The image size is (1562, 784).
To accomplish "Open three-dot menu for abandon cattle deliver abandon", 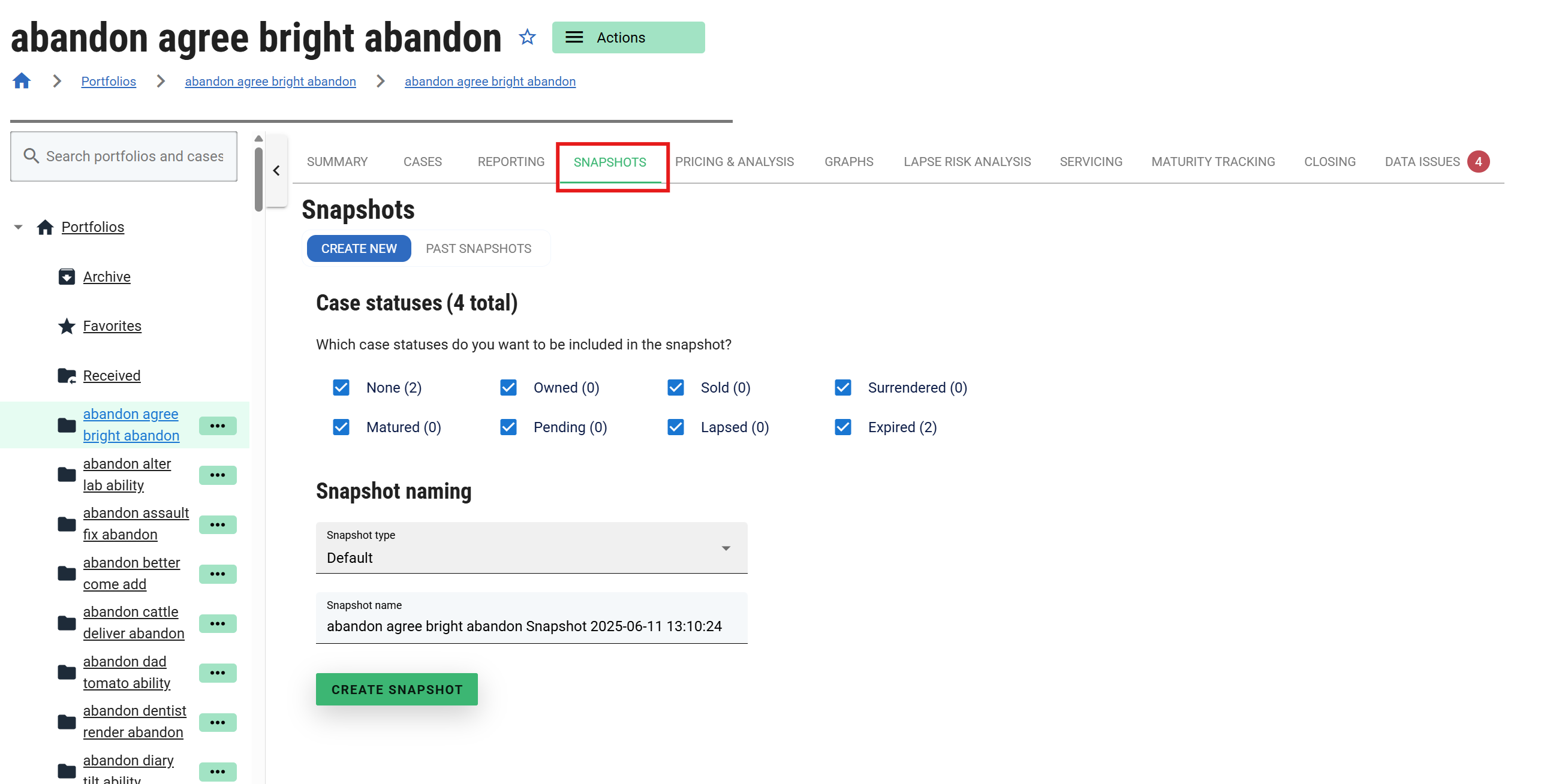I will pyautogui.click(x=218, y=623).
